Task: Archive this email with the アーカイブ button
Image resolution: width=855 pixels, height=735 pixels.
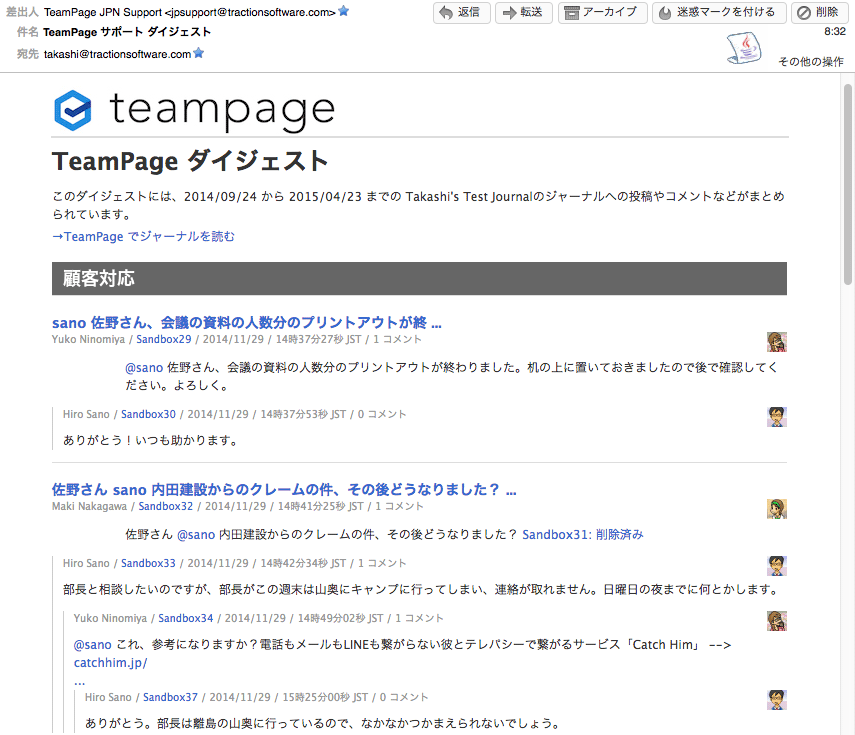Action: pyautogui.click(x=600, y=13)
